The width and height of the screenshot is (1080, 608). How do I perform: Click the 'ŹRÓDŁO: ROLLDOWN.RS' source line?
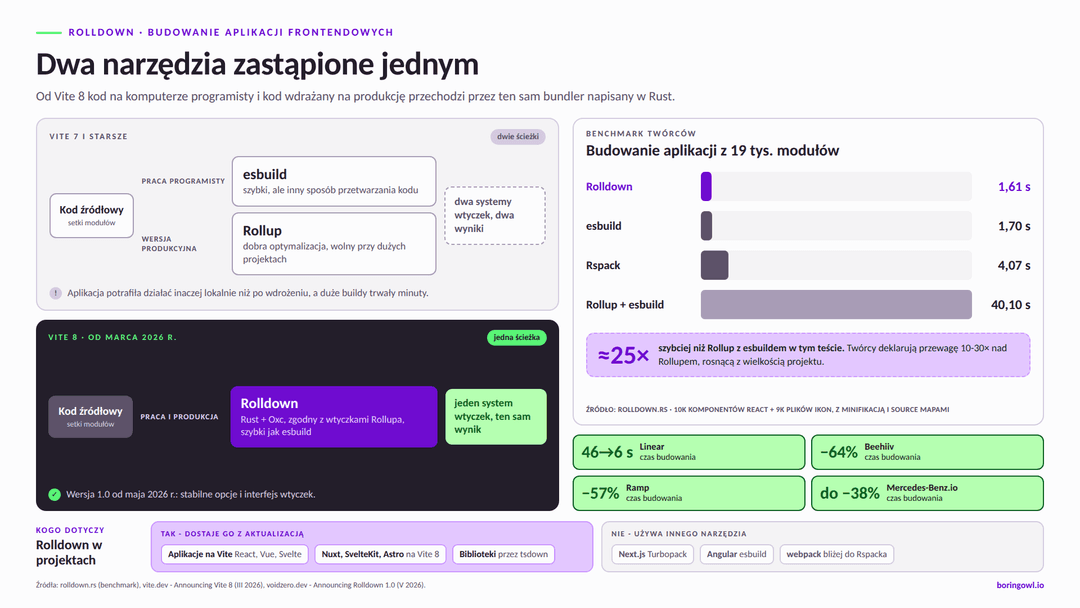(767, 410)
